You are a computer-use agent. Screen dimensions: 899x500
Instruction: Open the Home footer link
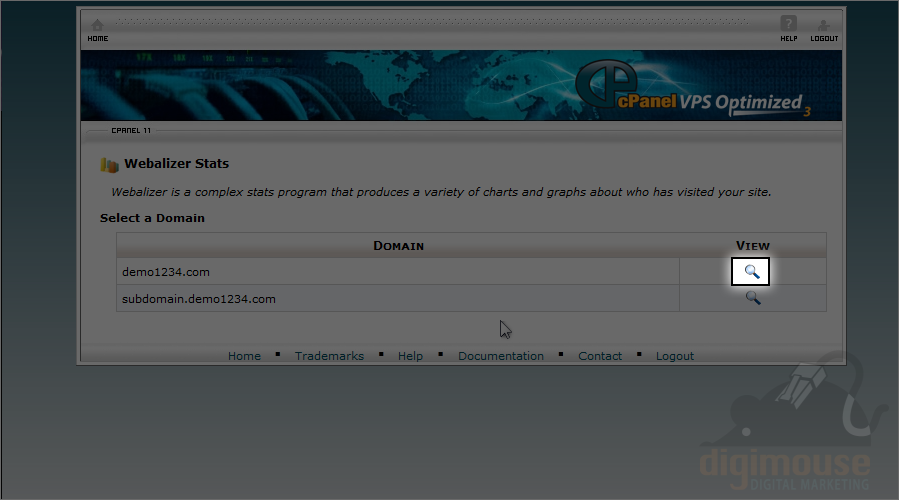244,356
